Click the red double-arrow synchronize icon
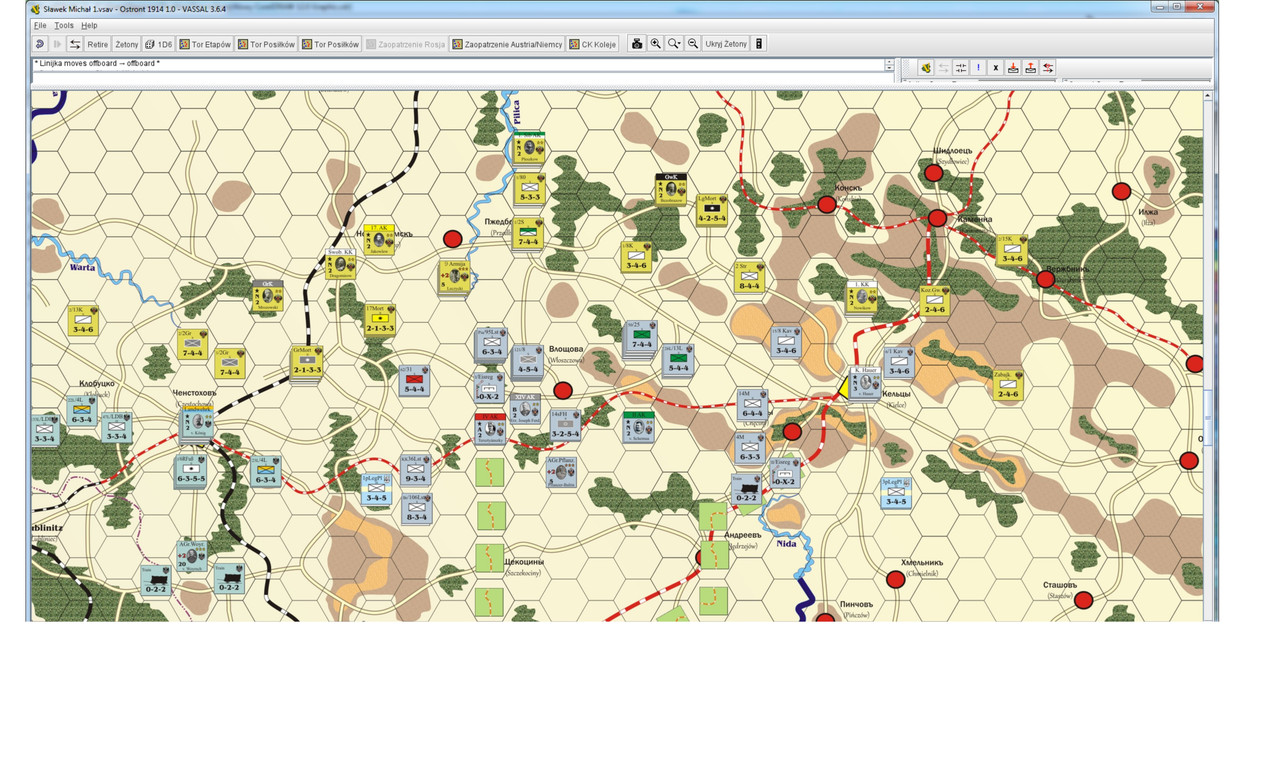 pyautogui.click(x=1047, y=68)
